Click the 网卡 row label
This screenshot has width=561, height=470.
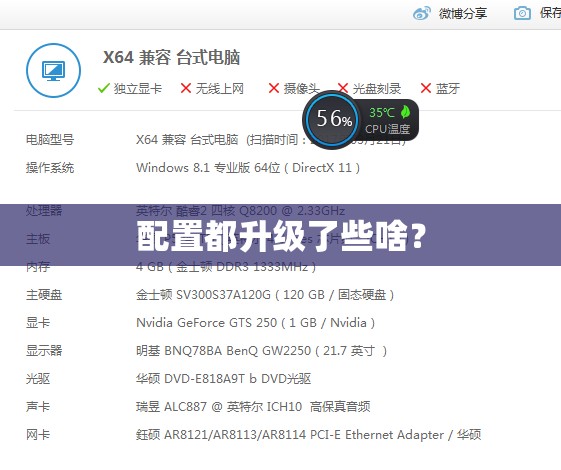click(x=38, y=435)
